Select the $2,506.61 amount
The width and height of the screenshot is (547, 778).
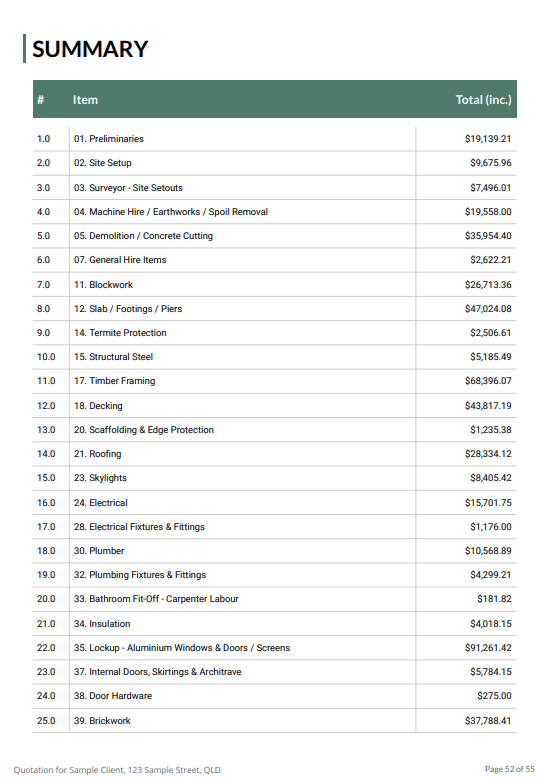[491, 333]
